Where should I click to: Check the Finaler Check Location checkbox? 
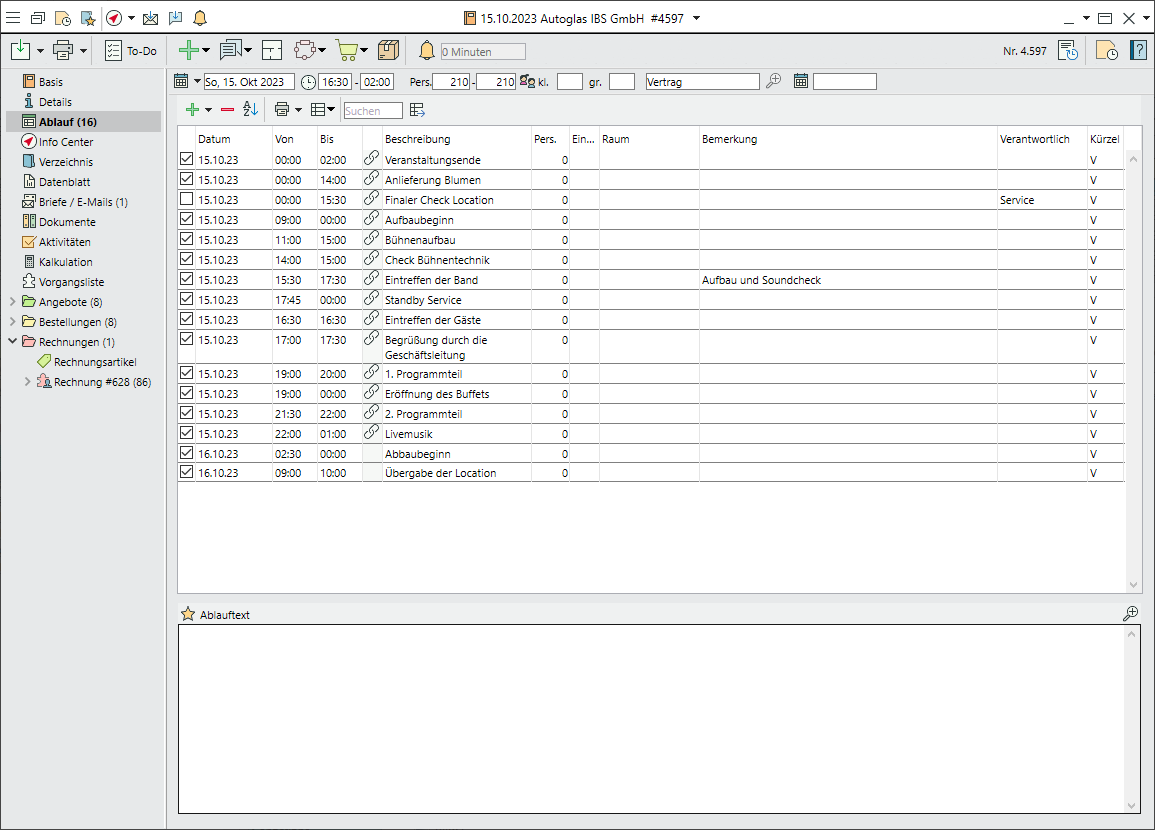[186, 200]
